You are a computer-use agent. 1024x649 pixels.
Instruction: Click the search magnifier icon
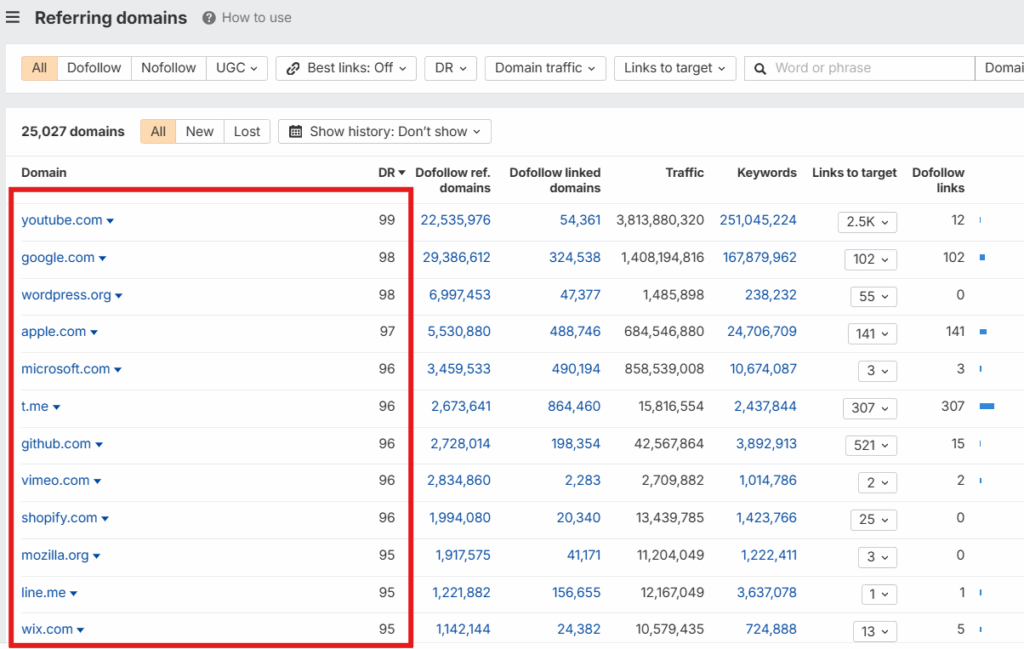point(760,69)
